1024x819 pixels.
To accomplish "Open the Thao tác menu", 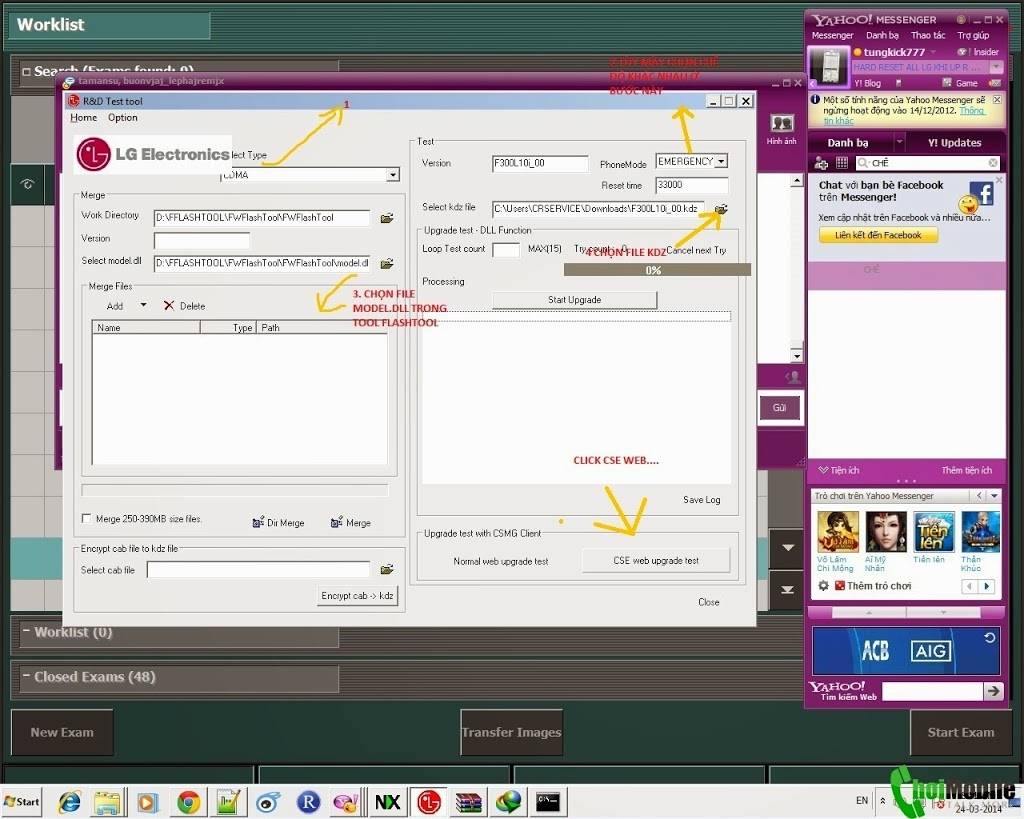I will point(928,35).
